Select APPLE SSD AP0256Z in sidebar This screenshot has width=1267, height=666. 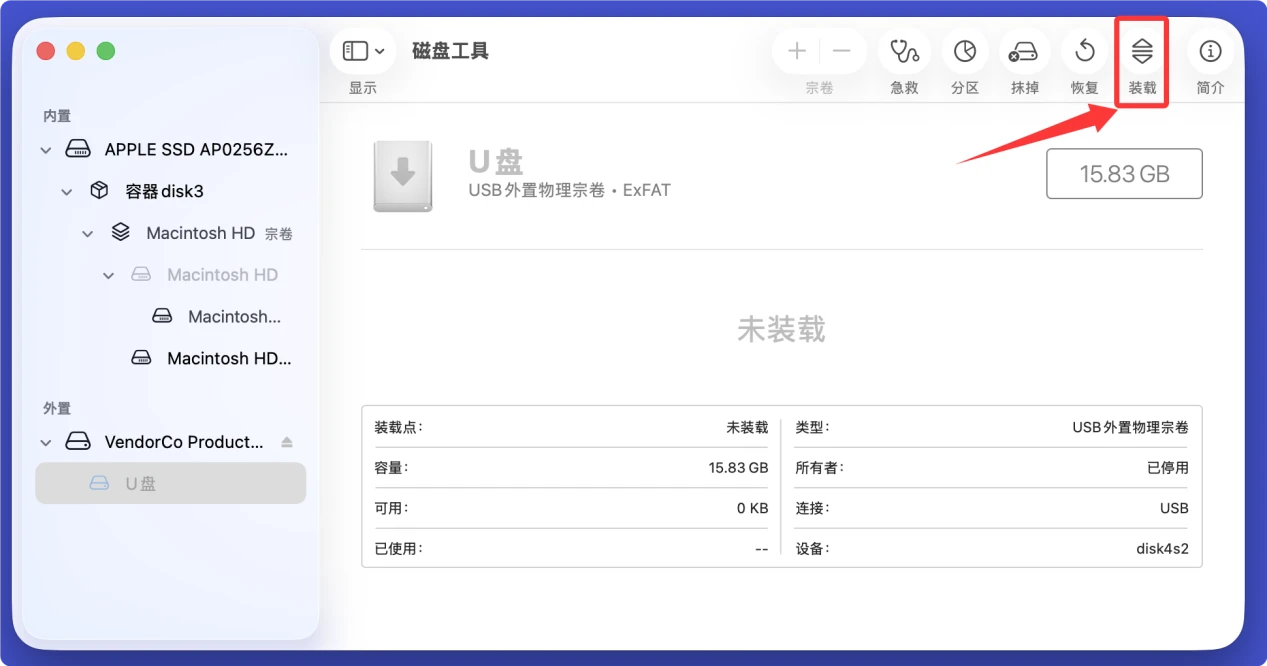(x=170, y=150)
